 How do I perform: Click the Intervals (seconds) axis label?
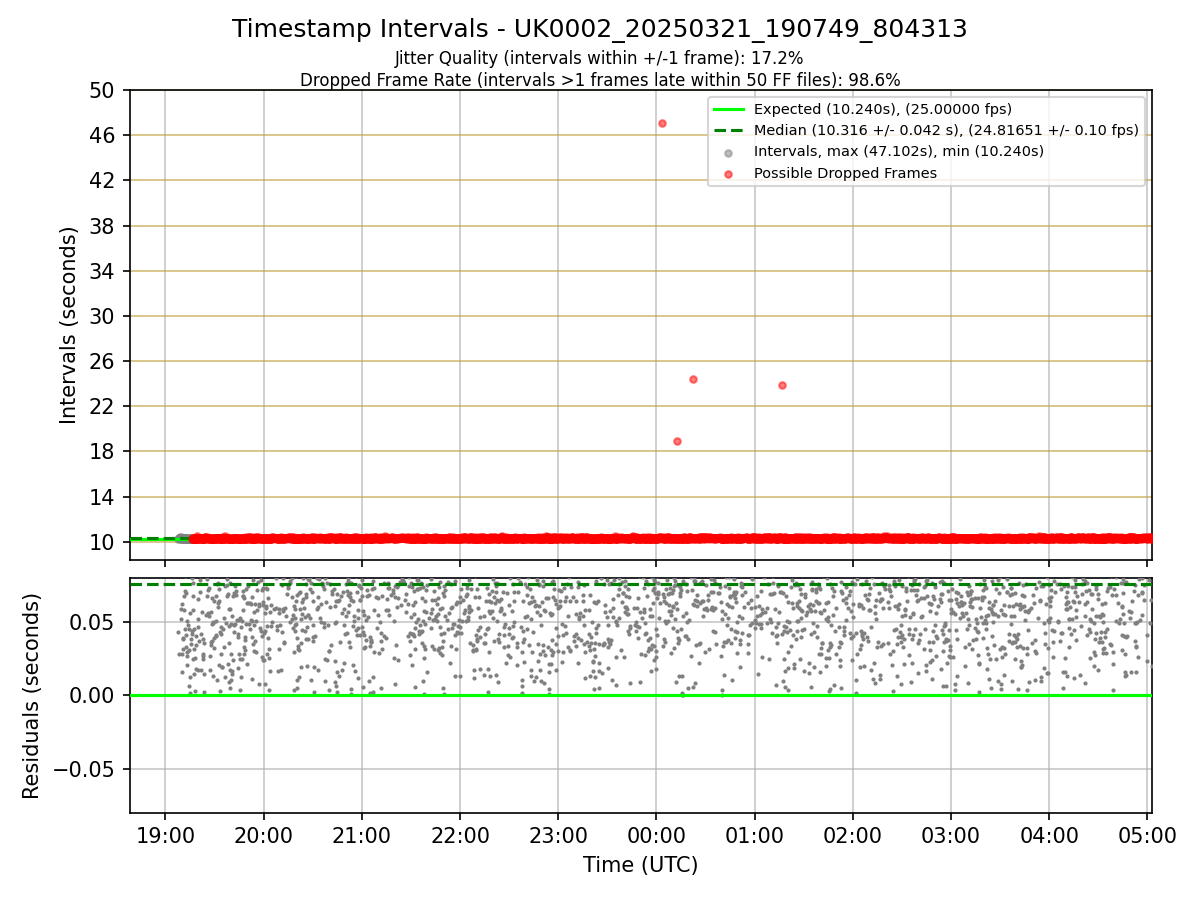(68, 325)
